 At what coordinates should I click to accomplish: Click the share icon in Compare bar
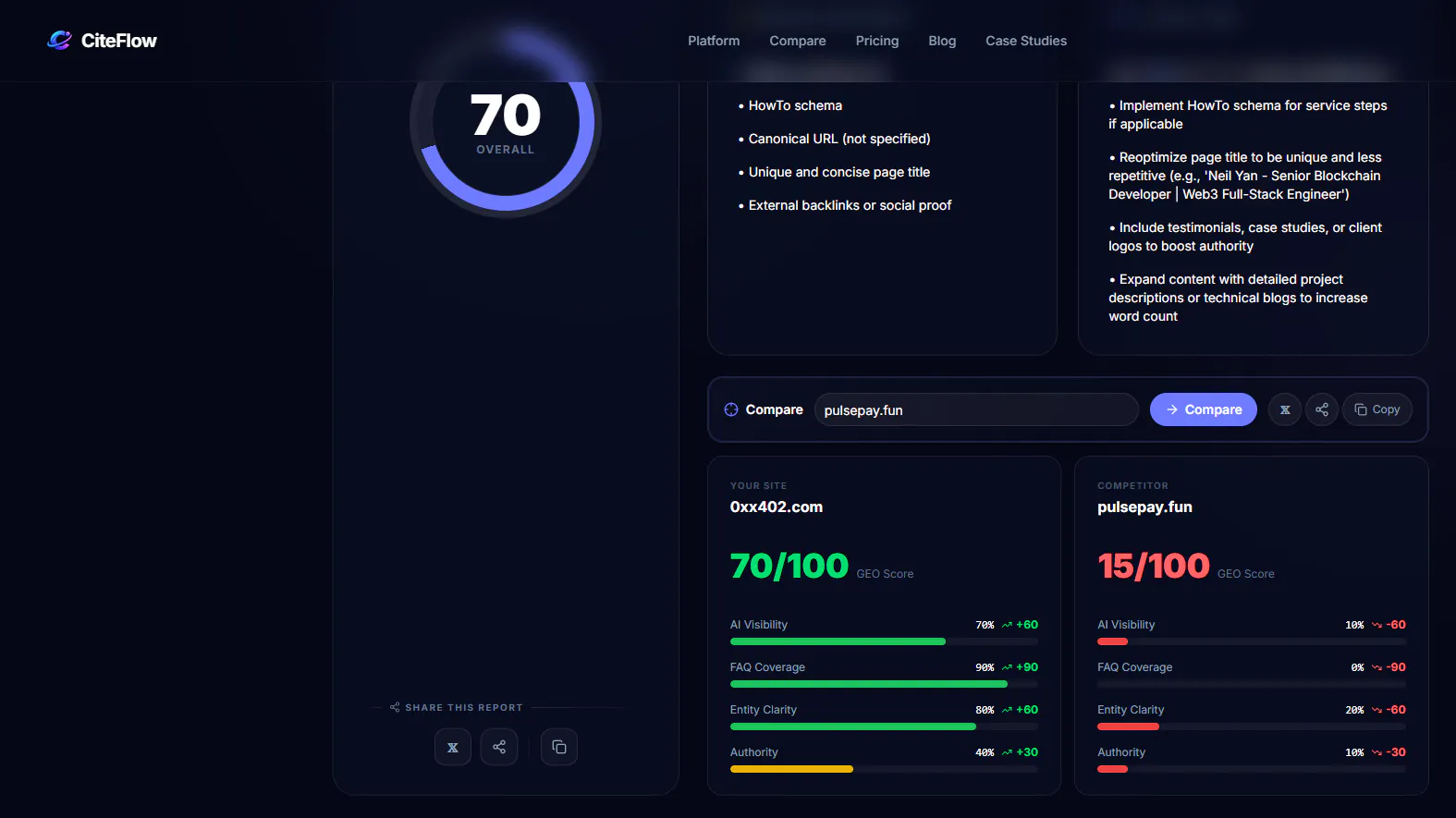pos(1322,409)
